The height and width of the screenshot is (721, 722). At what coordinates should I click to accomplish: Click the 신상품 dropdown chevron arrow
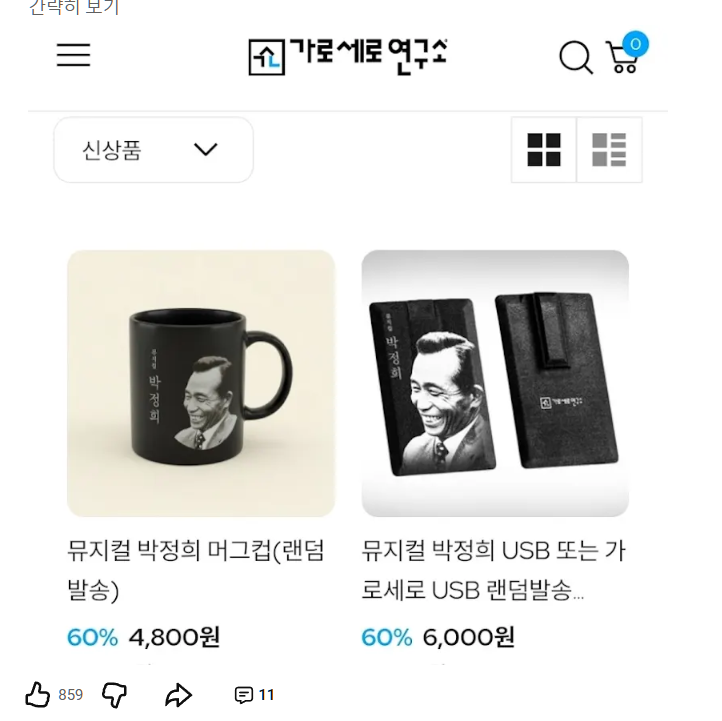[x=205, y=150]
